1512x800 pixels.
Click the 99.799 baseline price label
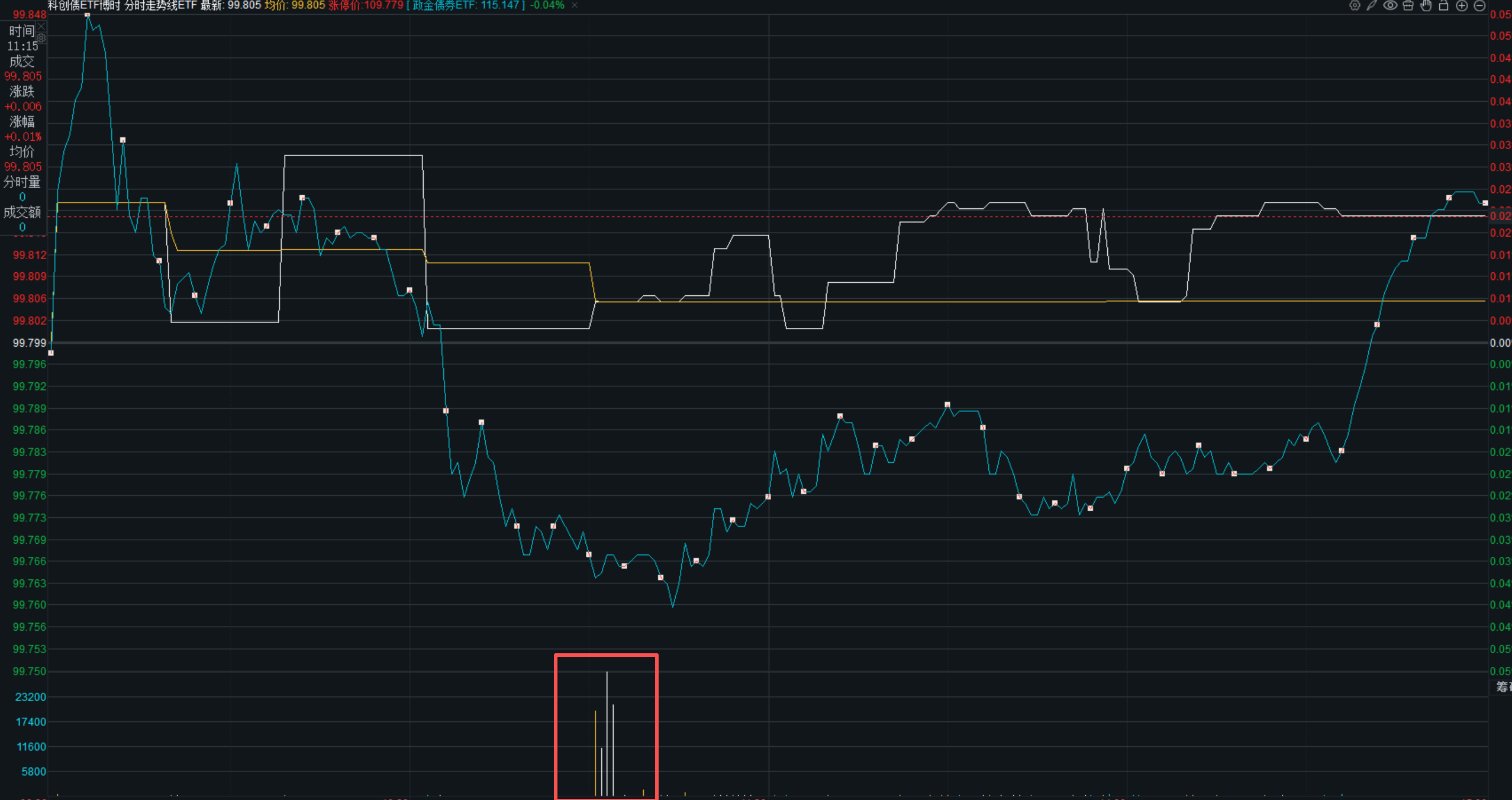click(x=29, y=343)
